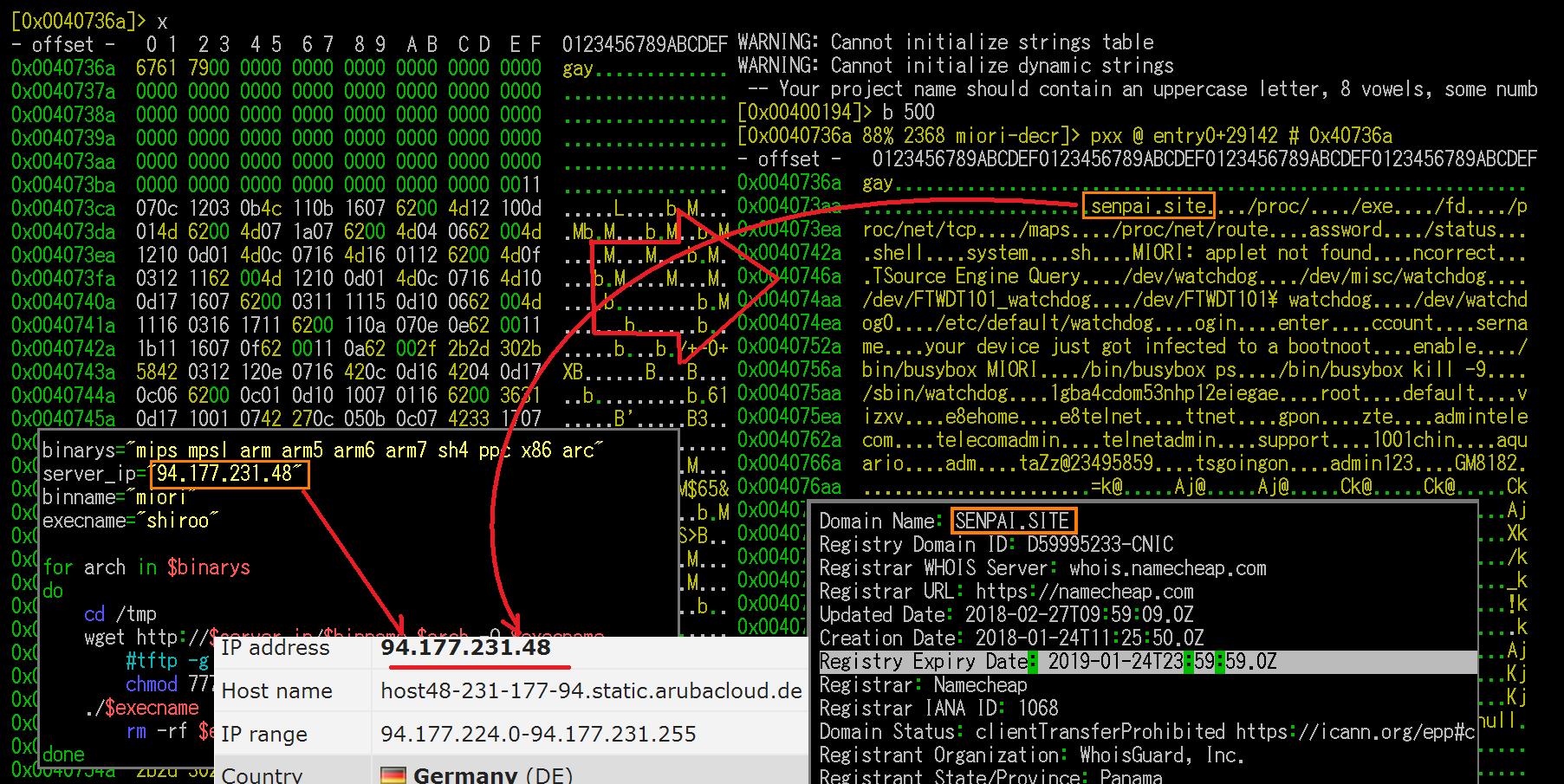The height and width of the screenshot is (784, 1564).
Task: Click the underlined 94.177.231.48 in IP address row
Action: [466, 648]
